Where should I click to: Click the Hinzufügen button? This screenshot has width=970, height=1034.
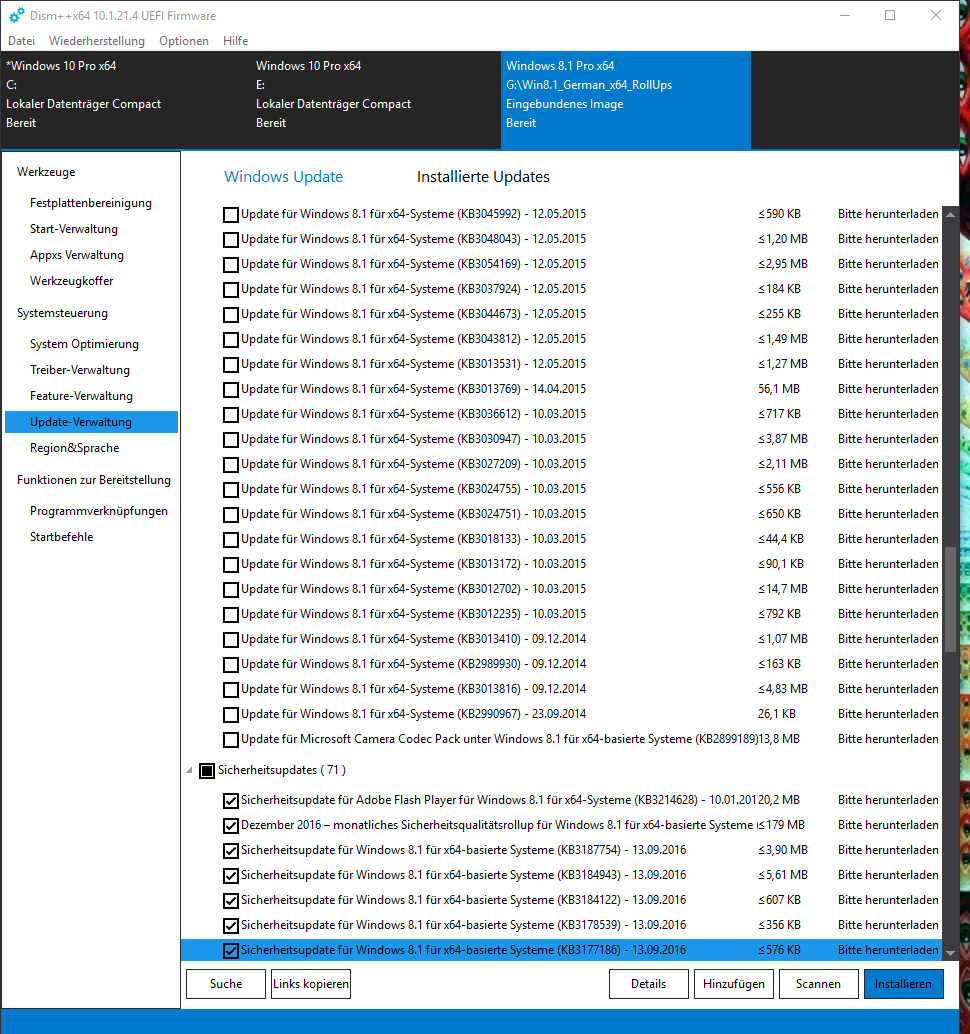[734, 984]
